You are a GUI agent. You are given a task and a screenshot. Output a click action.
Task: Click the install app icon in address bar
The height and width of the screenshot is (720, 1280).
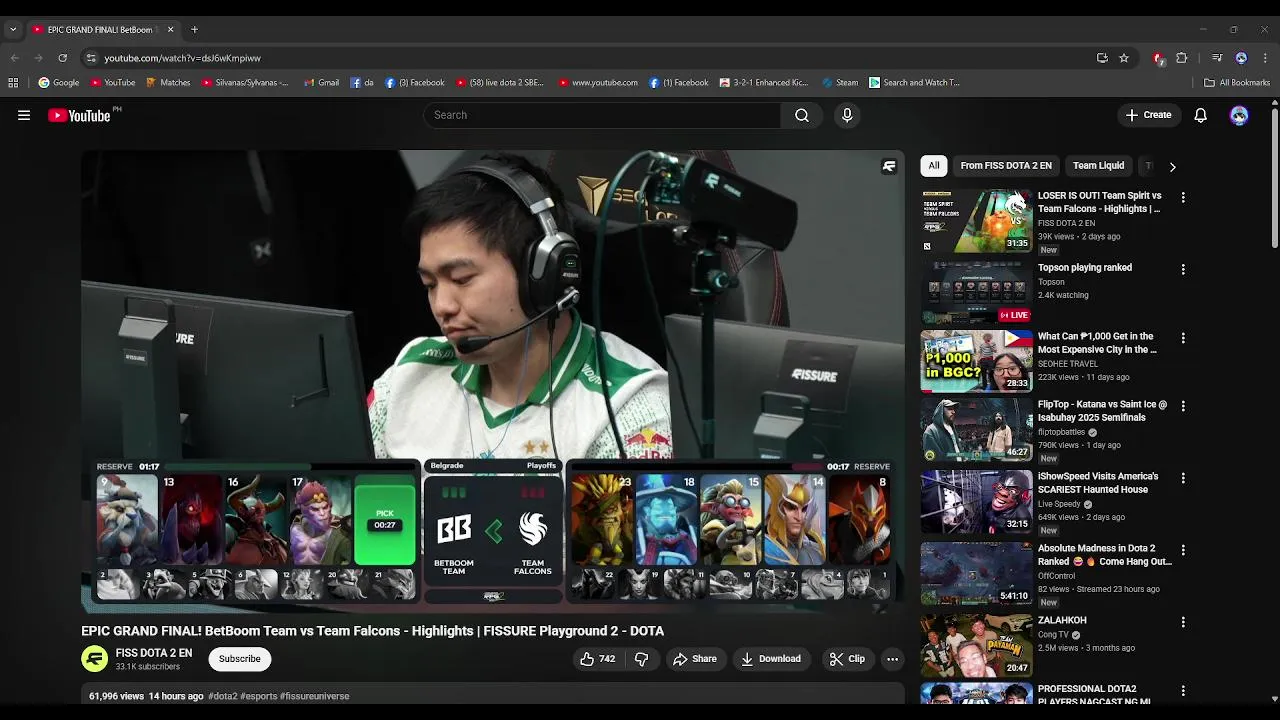click(1102, 58)
